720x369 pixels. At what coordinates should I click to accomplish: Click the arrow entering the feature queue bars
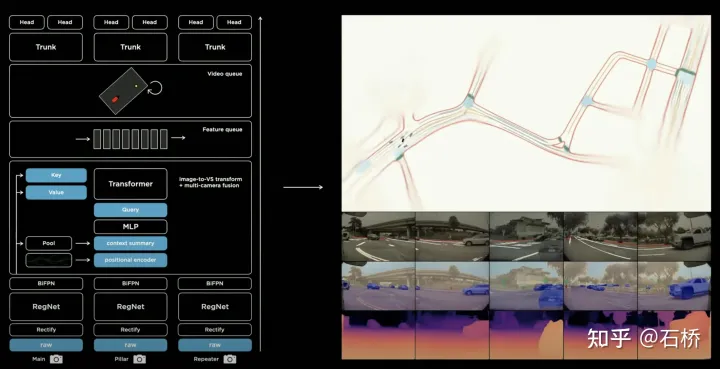click(x=83, y=139)
